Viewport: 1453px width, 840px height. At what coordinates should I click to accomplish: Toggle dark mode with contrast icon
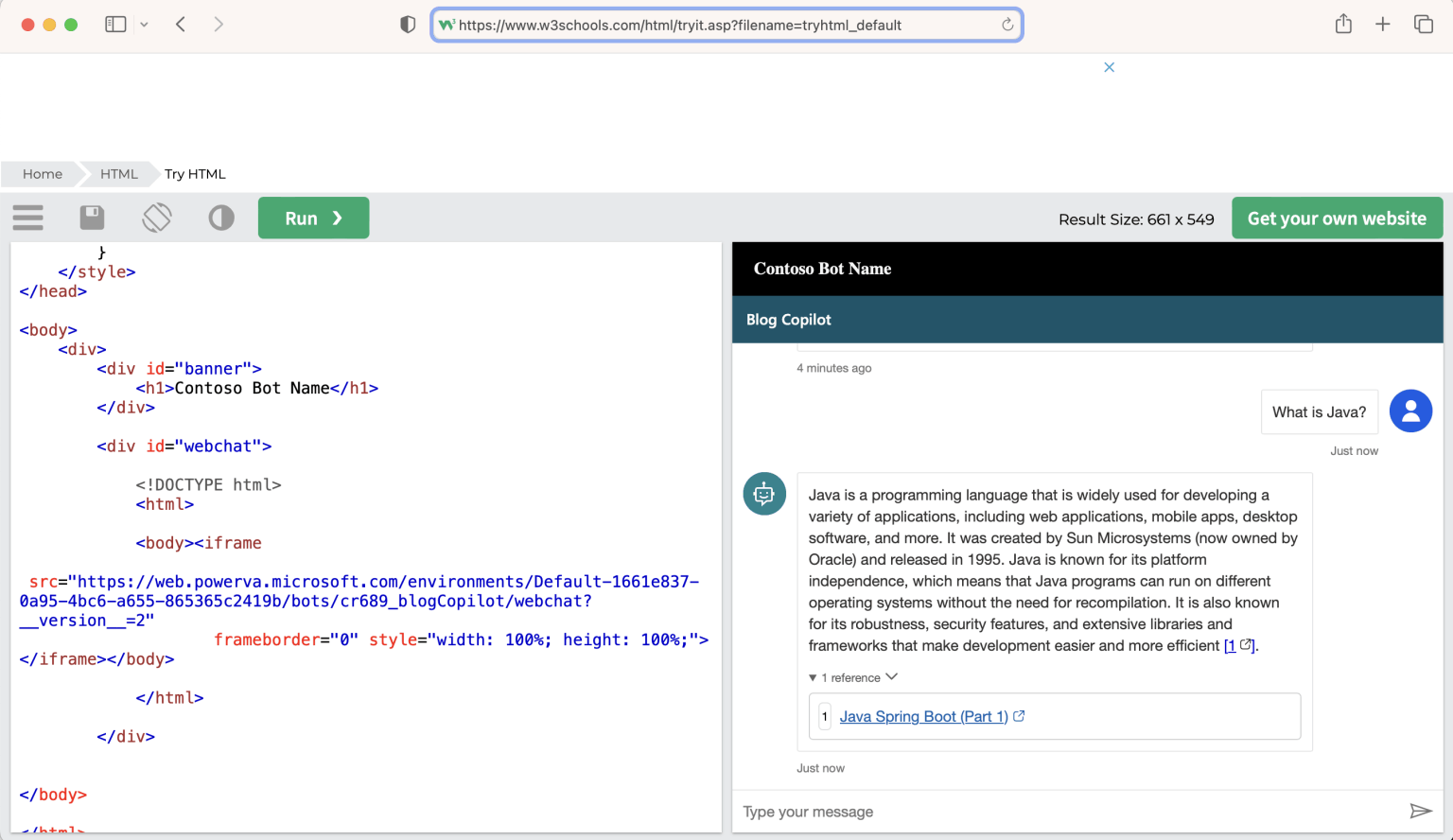(x=221, y=219)
